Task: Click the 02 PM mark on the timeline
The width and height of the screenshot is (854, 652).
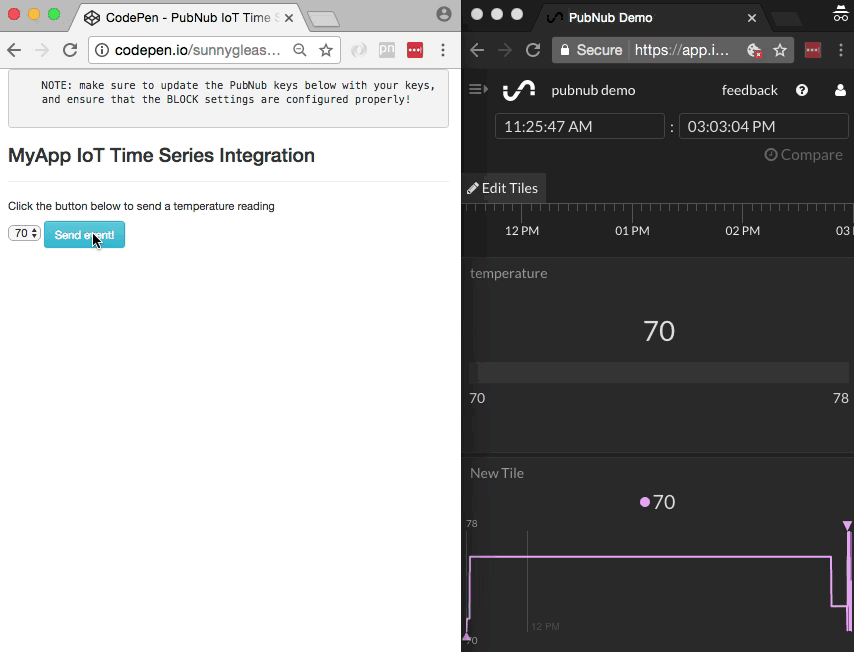Action: (x=742, y=230)
